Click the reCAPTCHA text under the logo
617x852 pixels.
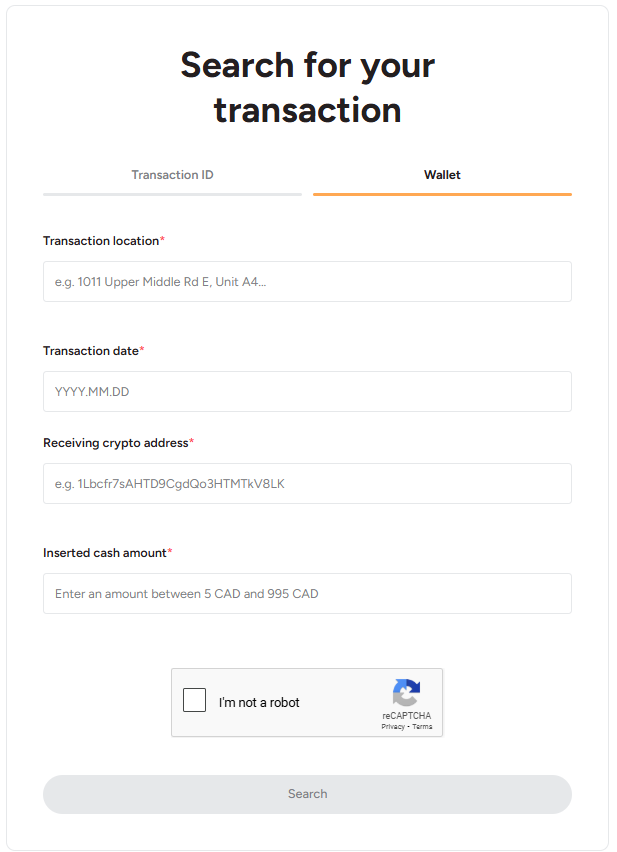coord(406,716)
